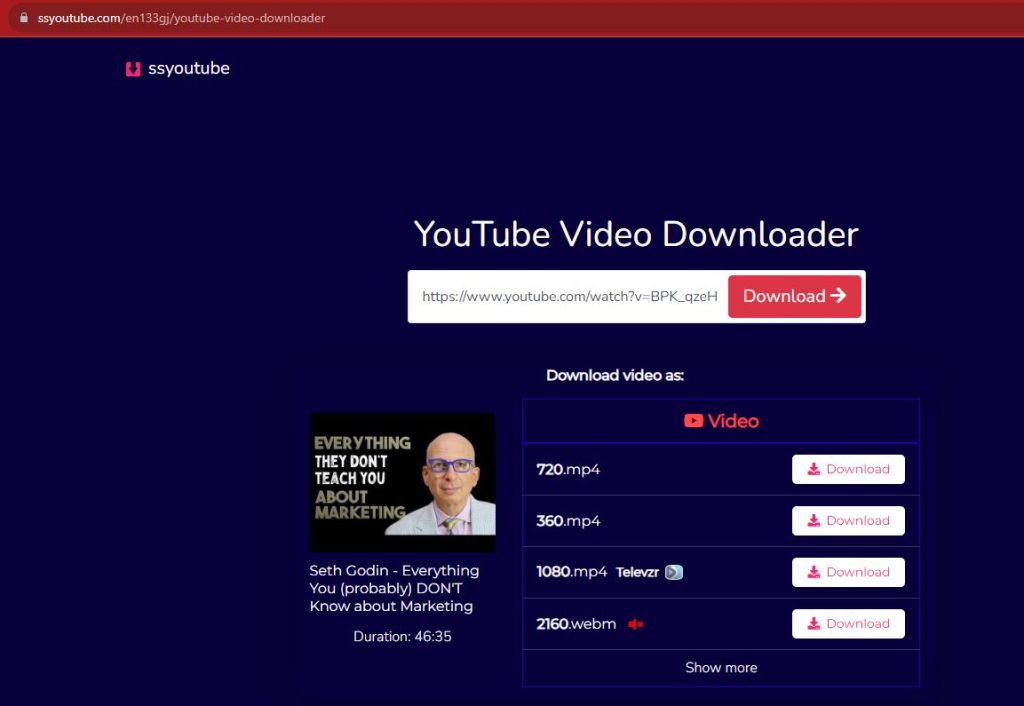Click the padlock icon in the address bar
The width and height of the screenshot is (1024, 706).
coord(23,18)
